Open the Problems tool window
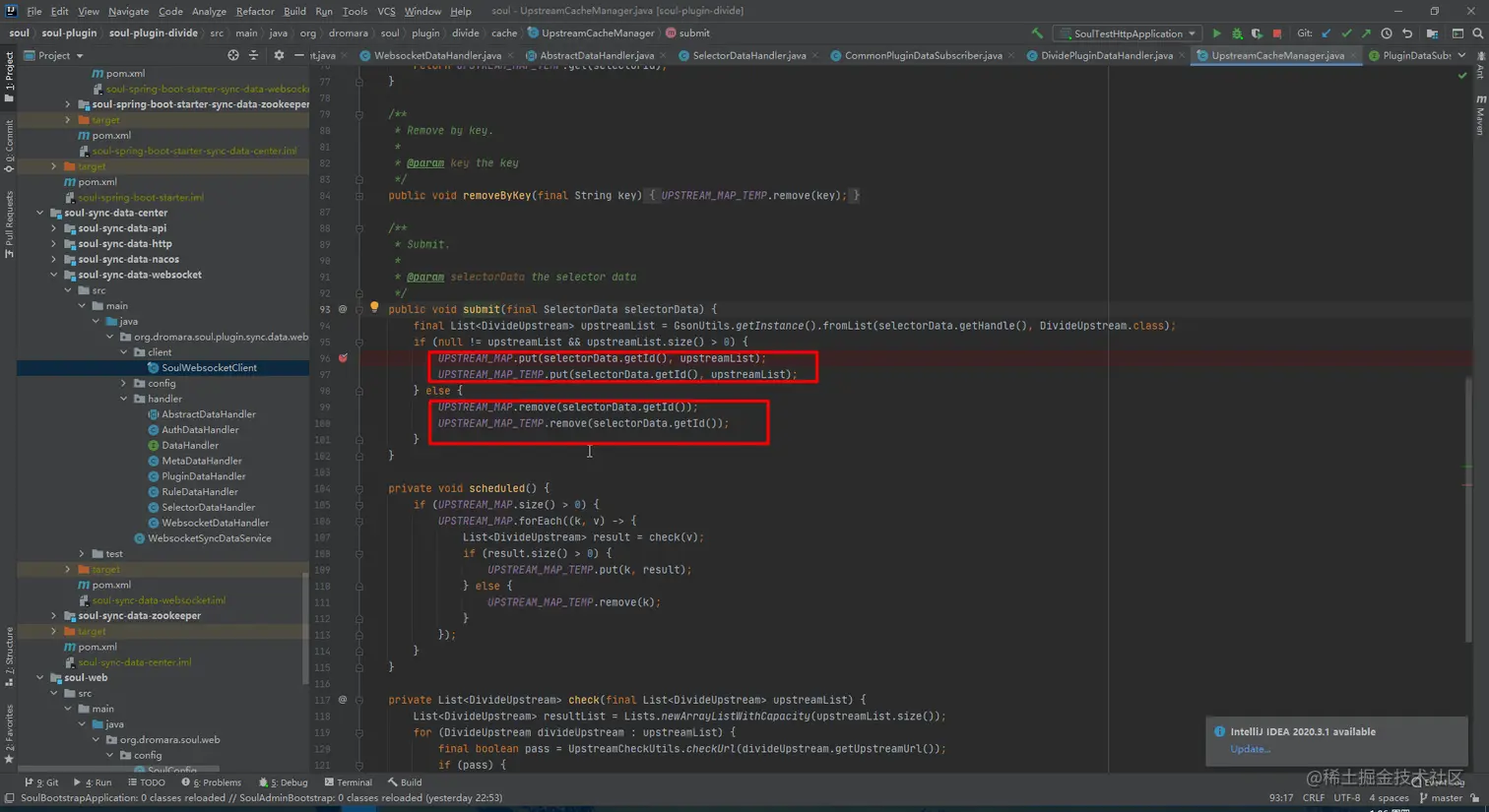The image size is (1489, 812). (x=214, y=782)
